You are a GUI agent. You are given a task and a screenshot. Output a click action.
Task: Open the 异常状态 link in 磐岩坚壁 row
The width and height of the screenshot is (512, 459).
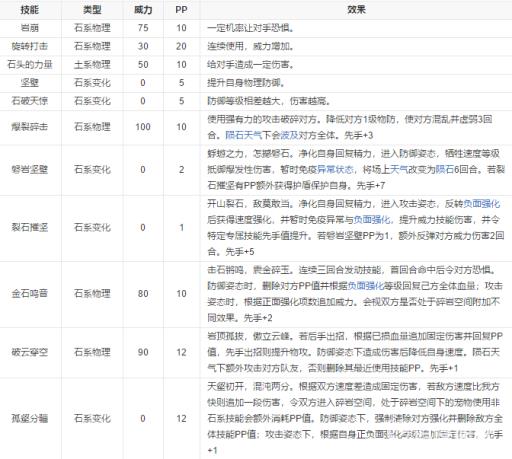[x=335, y=170]
